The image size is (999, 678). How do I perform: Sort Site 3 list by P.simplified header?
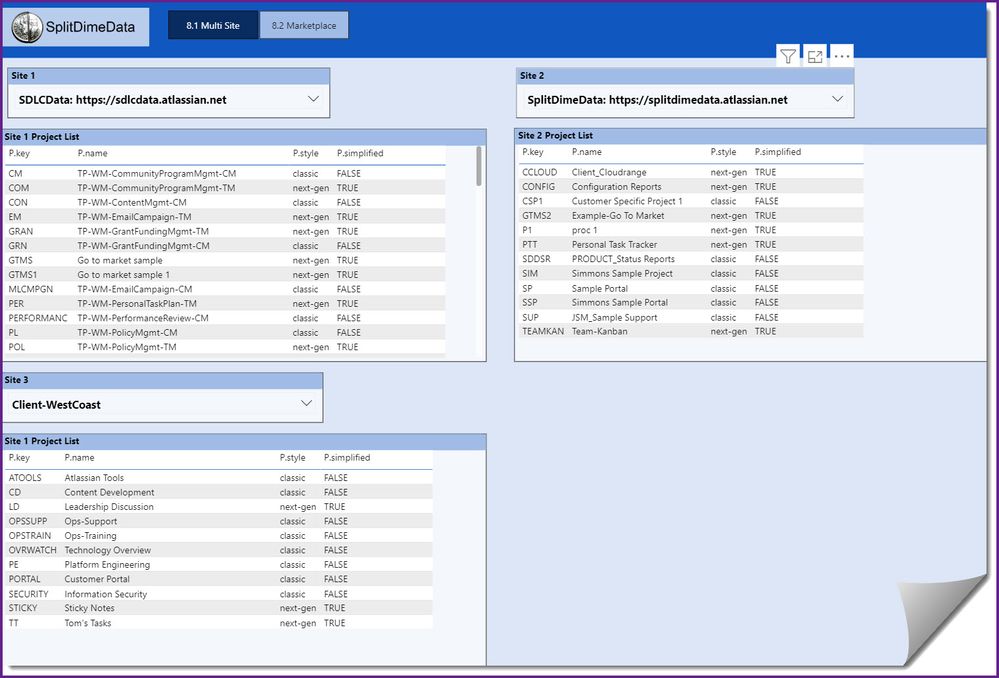tap(347, 458)
